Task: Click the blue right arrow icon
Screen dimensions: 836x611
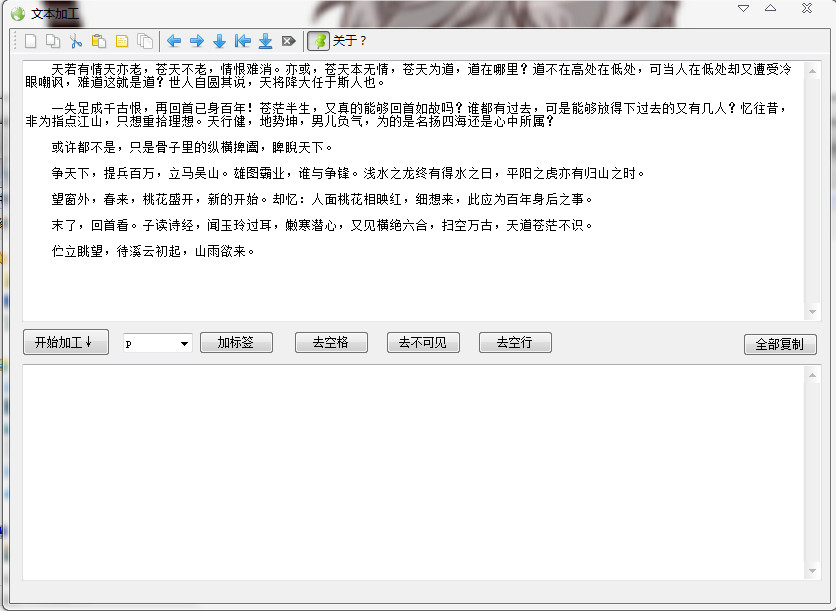Action: click(x=195, y=41)
